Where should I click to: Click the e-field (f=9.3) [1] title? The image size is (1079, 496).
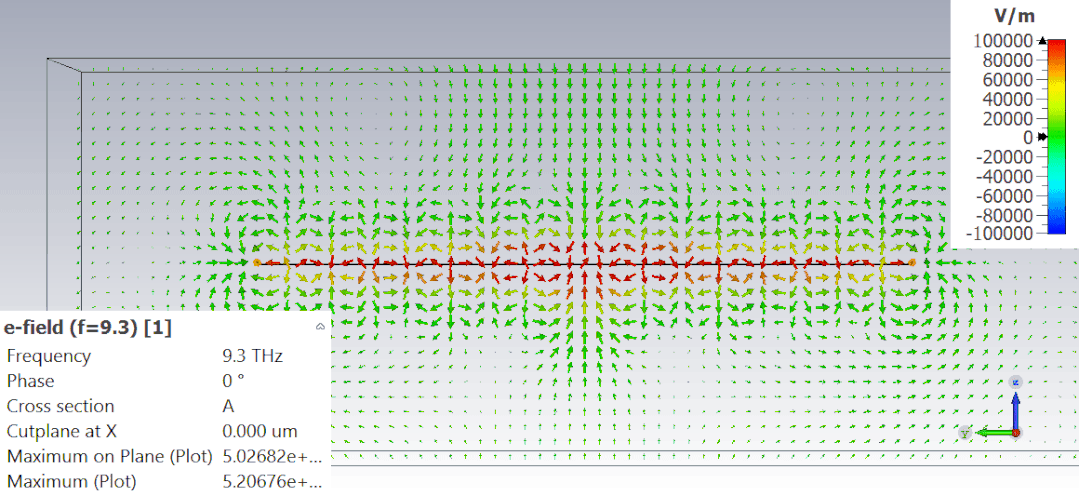point(87,327)
